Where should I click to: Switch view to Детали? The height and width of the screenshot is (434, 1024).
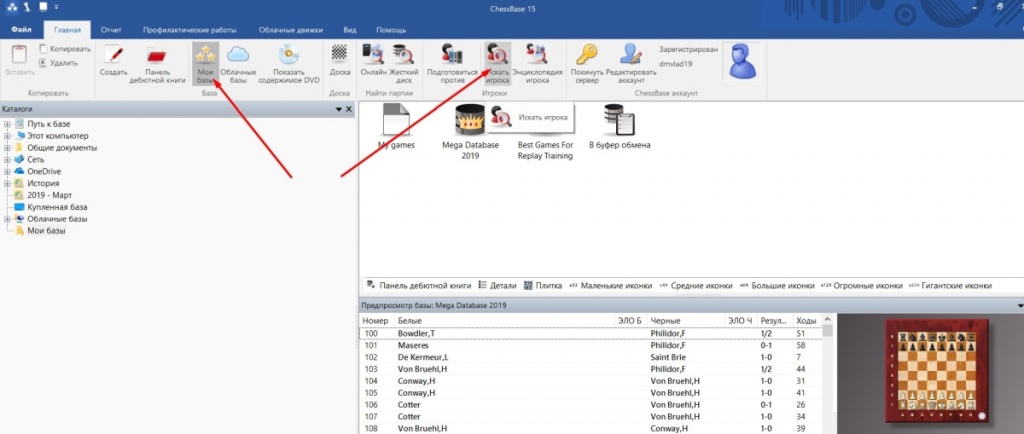(497, 286)
